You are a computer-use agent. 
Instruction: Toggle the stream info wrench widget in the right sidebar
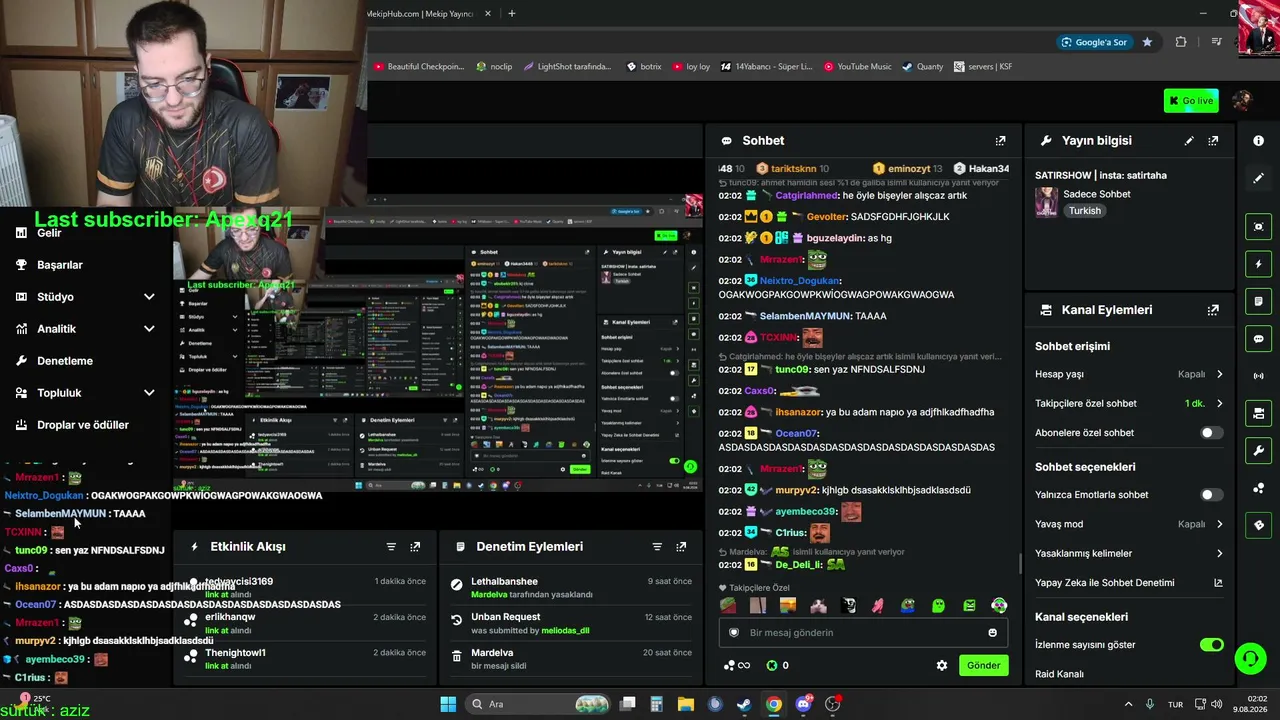(x=1258, y=450)
